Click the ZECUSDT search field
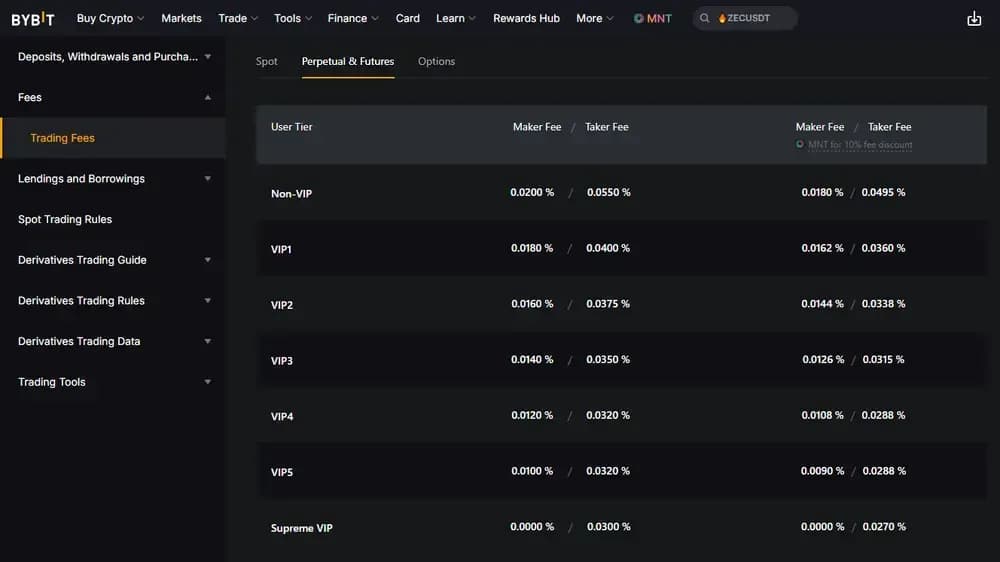 (745, 18)
